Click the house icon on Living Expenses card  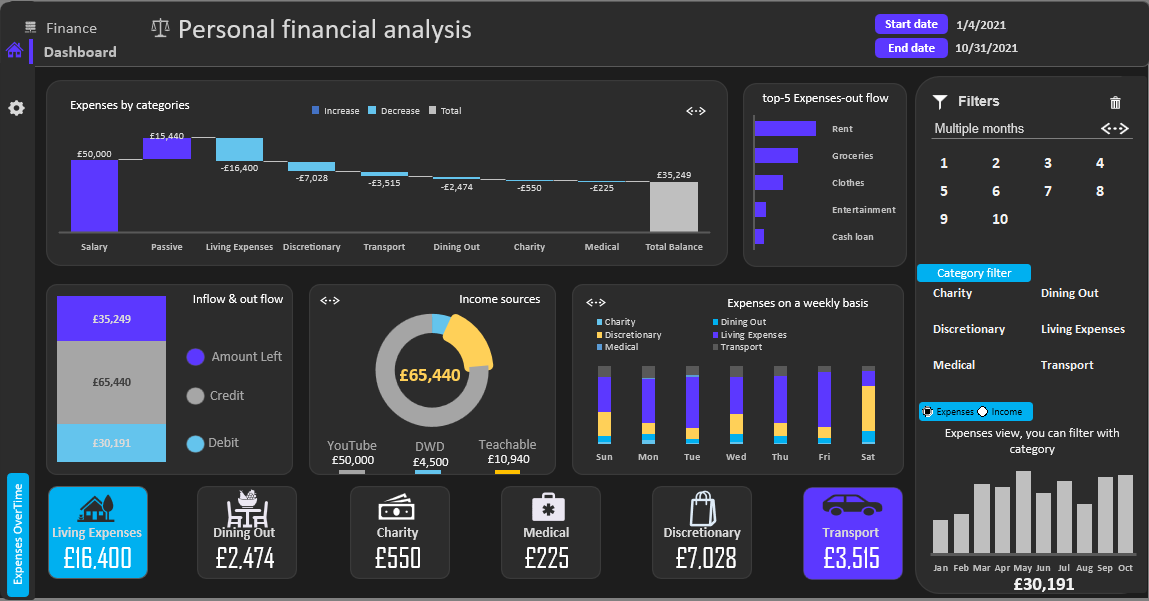click(x=97, y=508)
